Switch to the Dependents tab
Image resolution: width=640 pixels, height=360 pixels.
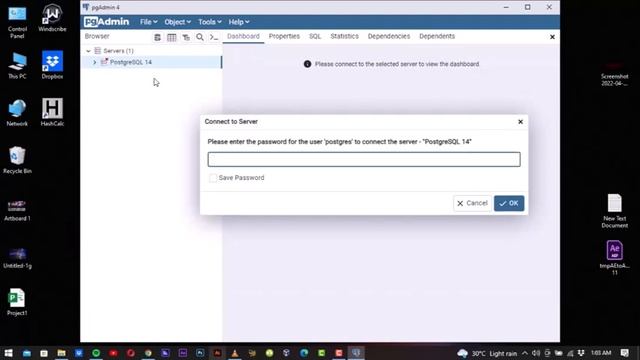(437, 36)
